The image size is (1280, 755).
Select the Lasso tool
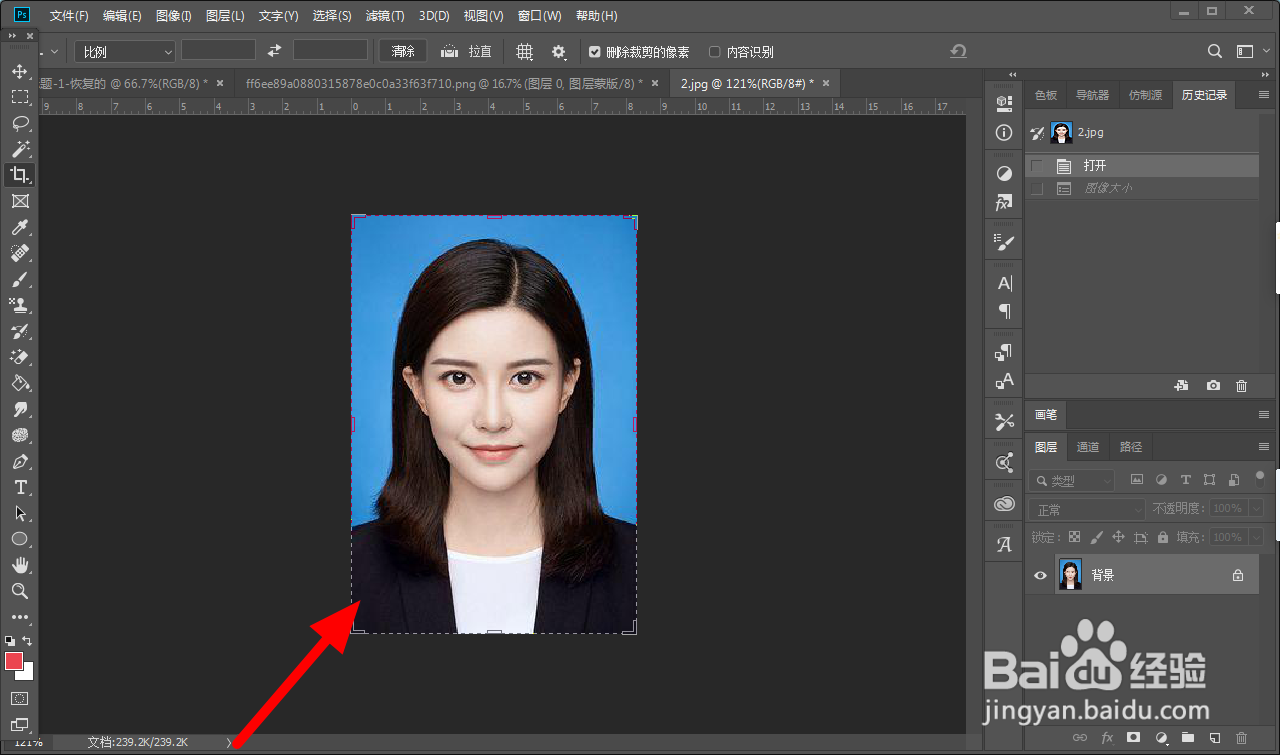coord(19,123)
